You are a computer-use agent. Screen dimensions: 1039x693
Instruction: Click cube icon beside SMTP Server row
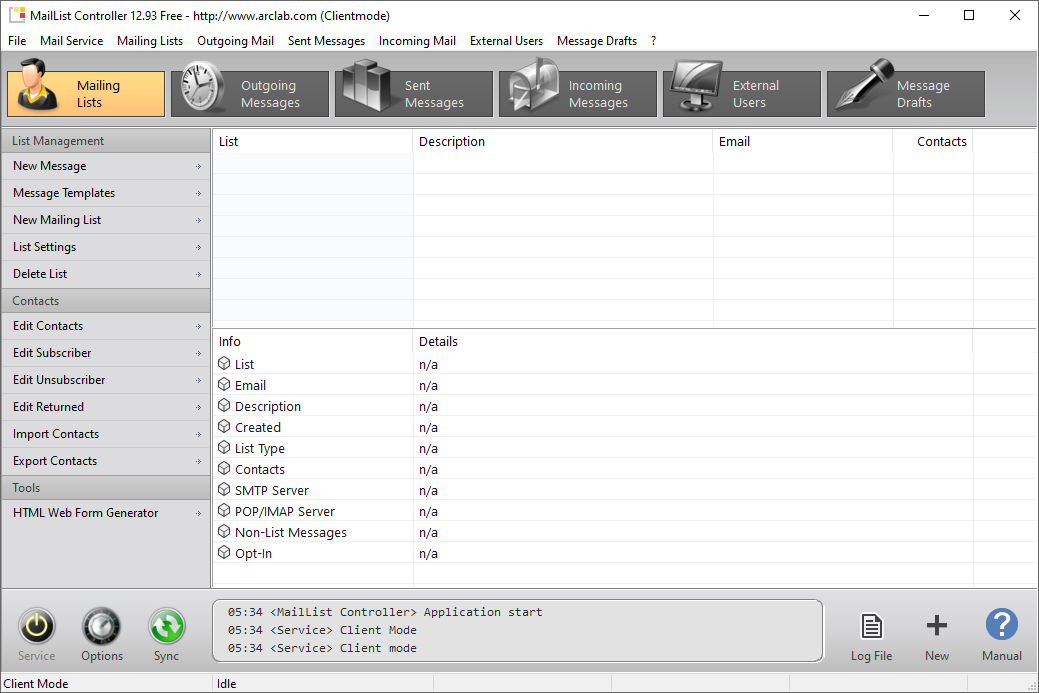pyautogui.click(x=224, y=490)
